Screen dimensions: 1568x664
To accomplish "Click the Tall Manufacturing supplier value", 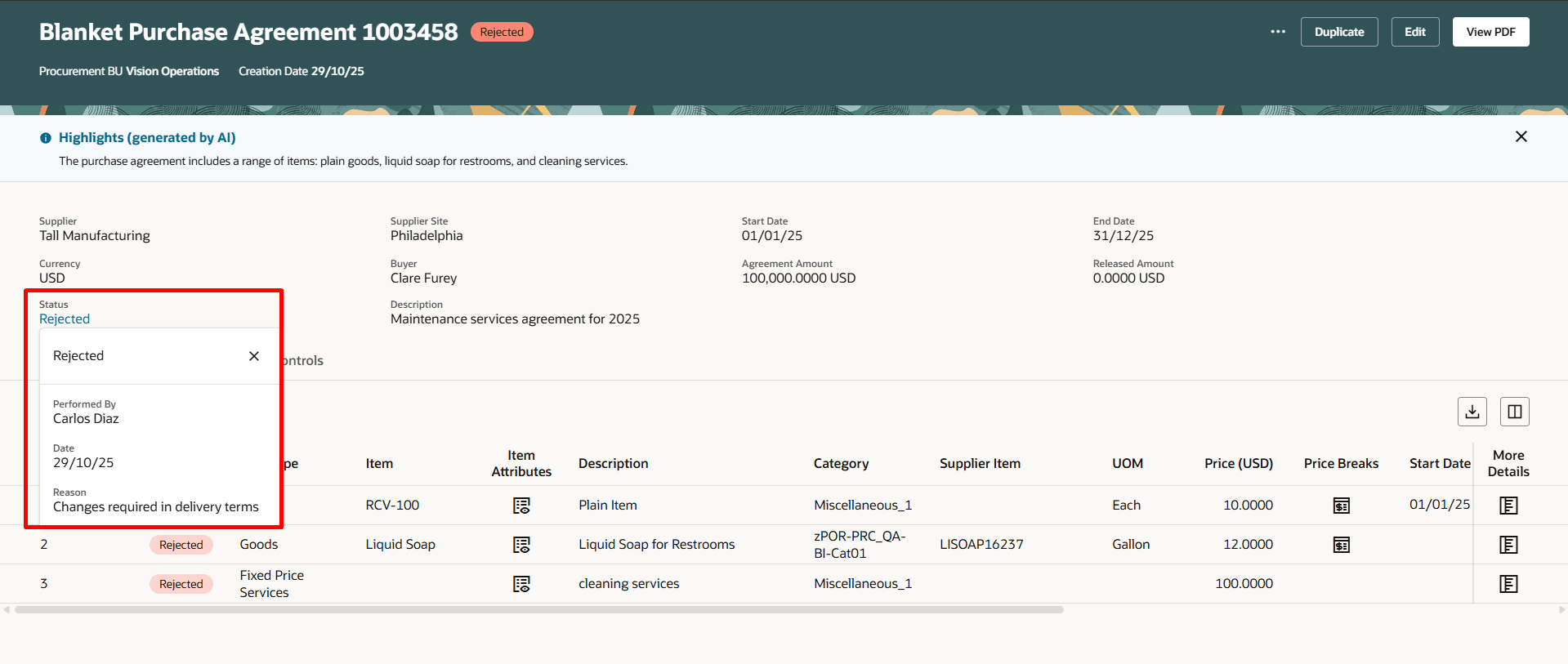I will pos(95,235).
